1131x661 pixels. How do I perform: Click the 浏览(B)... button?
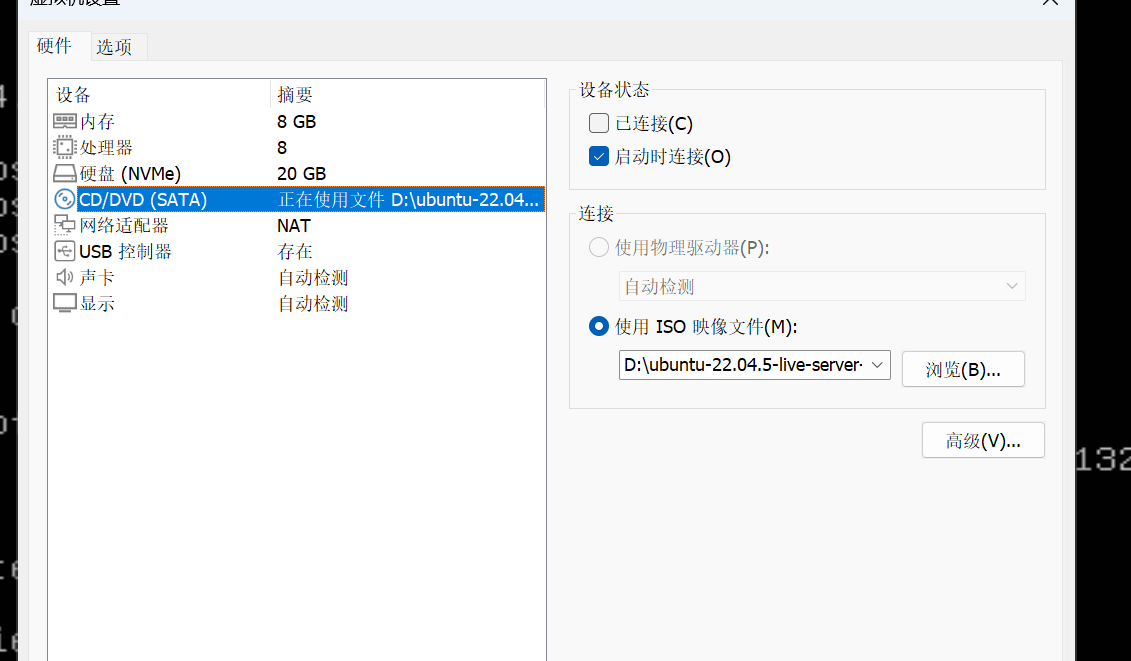click(x=963, y=369)
